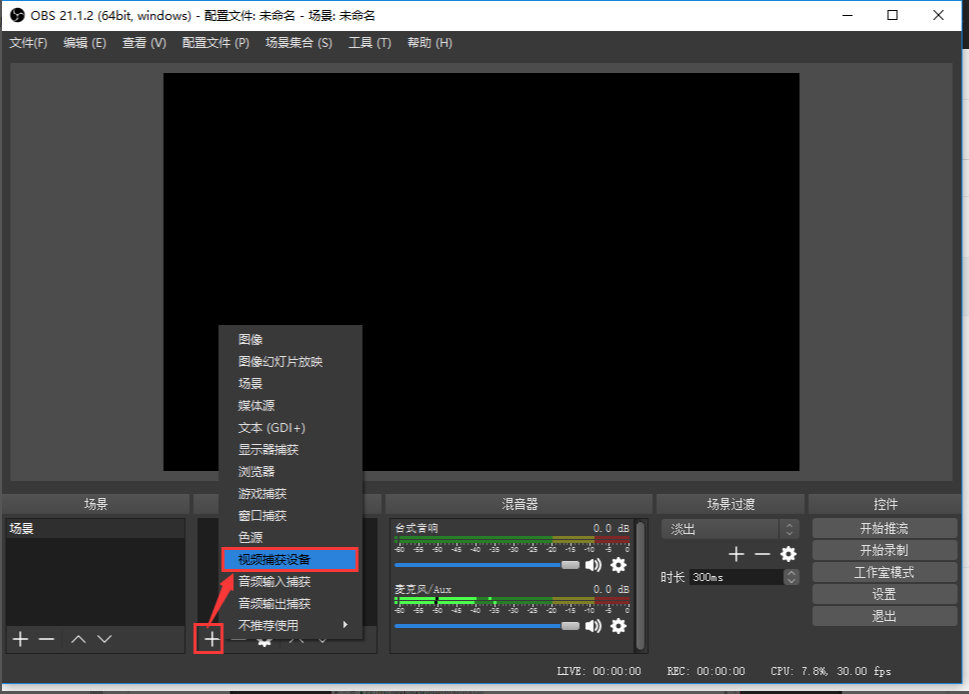Open the transition properties gear

tap(789, 554)
